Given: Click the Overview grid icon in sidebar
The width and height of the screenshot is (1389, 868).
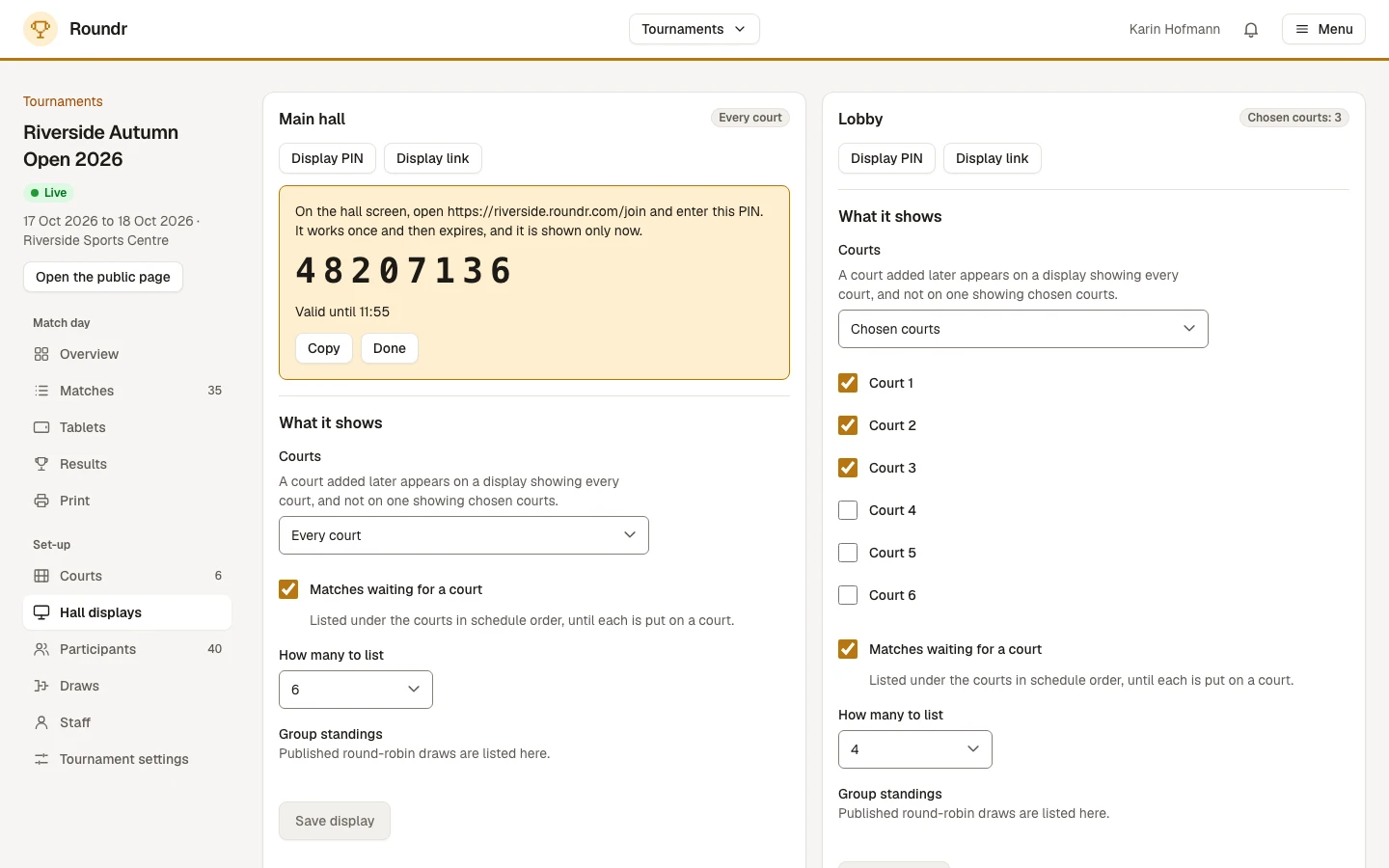Looking at the screenshot, I should tap(41, 354).
